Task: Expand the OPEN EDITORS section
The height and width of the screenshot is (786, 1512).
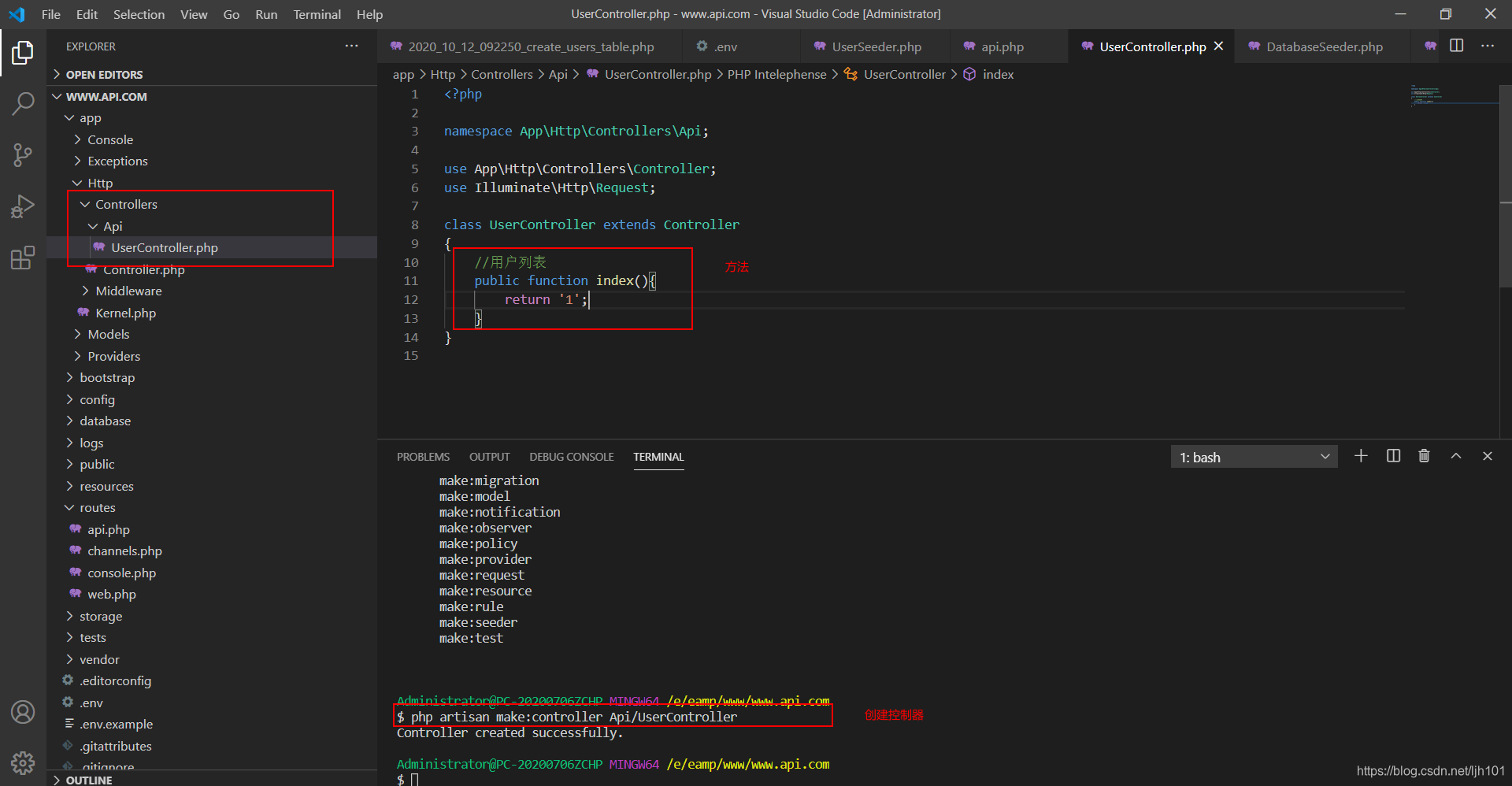Action: pos(212,75)
